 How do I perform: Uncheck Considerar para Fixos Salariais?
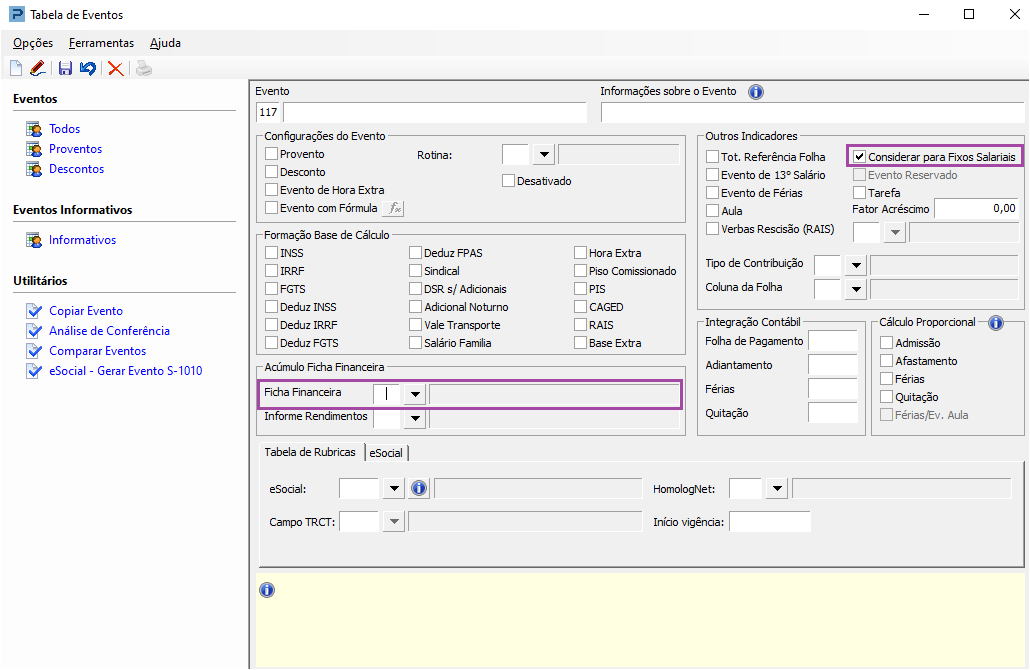point(859,157)
